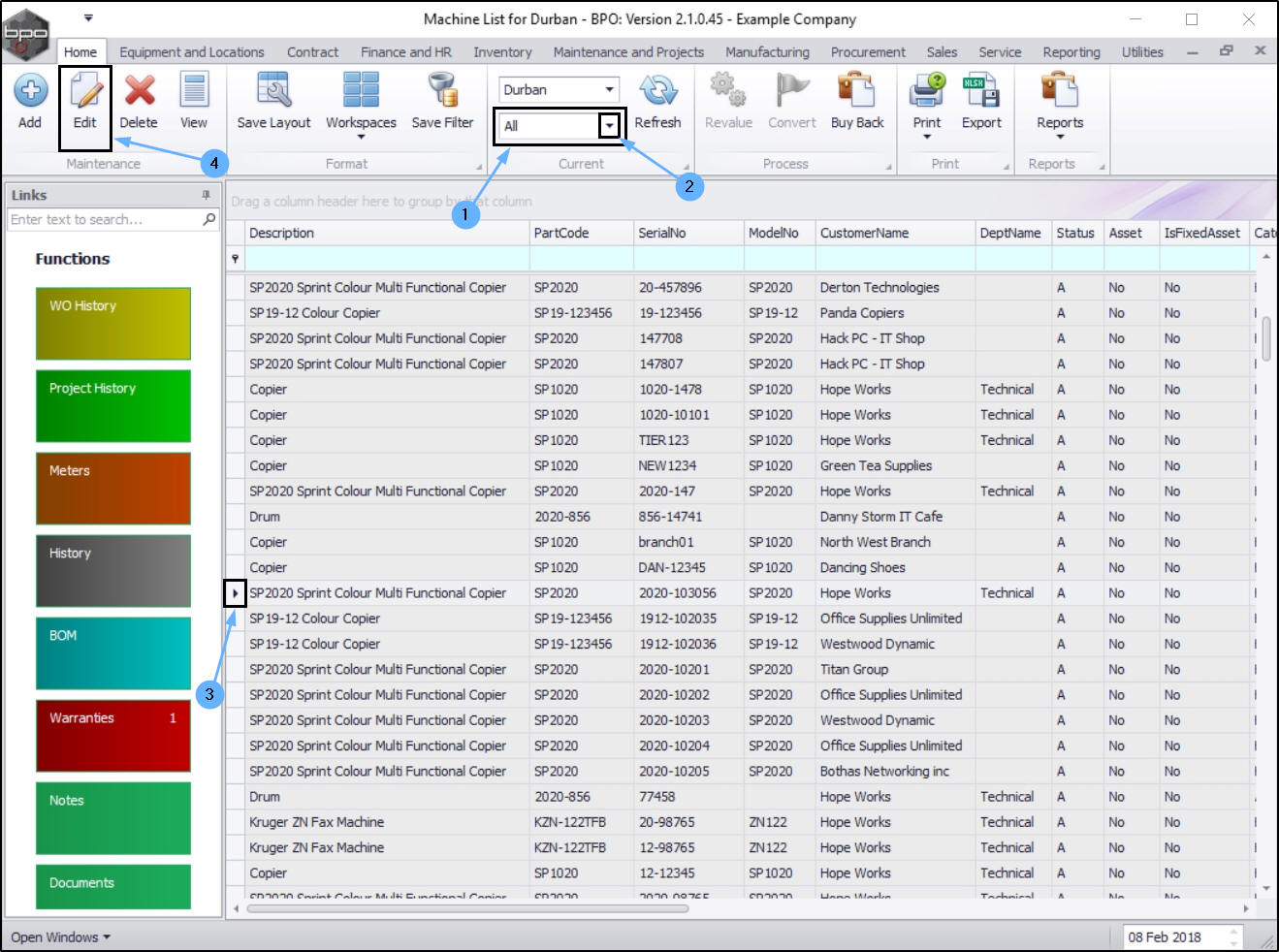Click the Save Layout icon
This screenshot has height=952, width=1279.
tap(273, 91)
